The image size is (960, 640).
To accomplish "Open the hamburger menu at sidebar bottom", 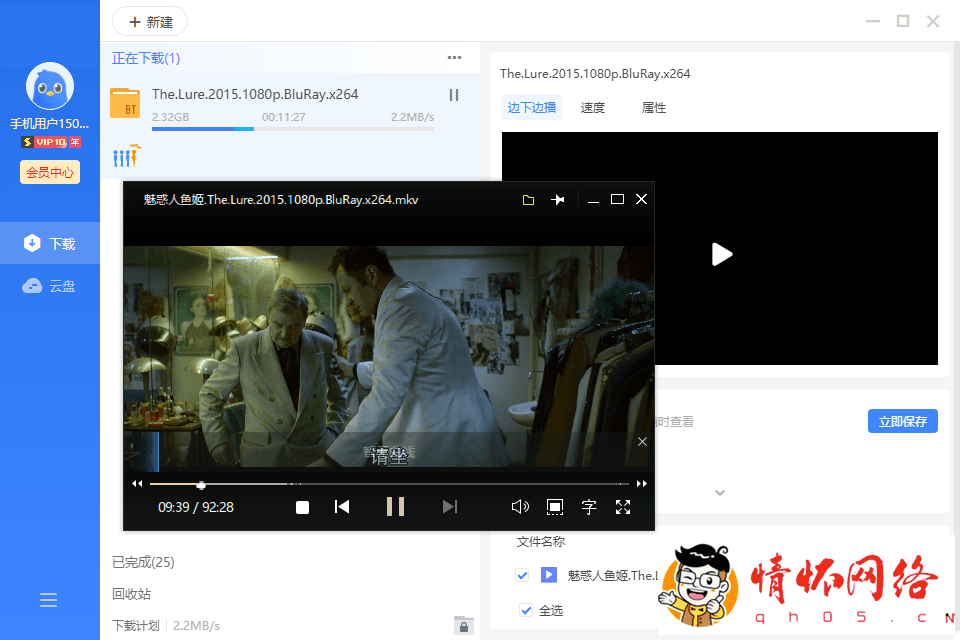I will point(48,600).
